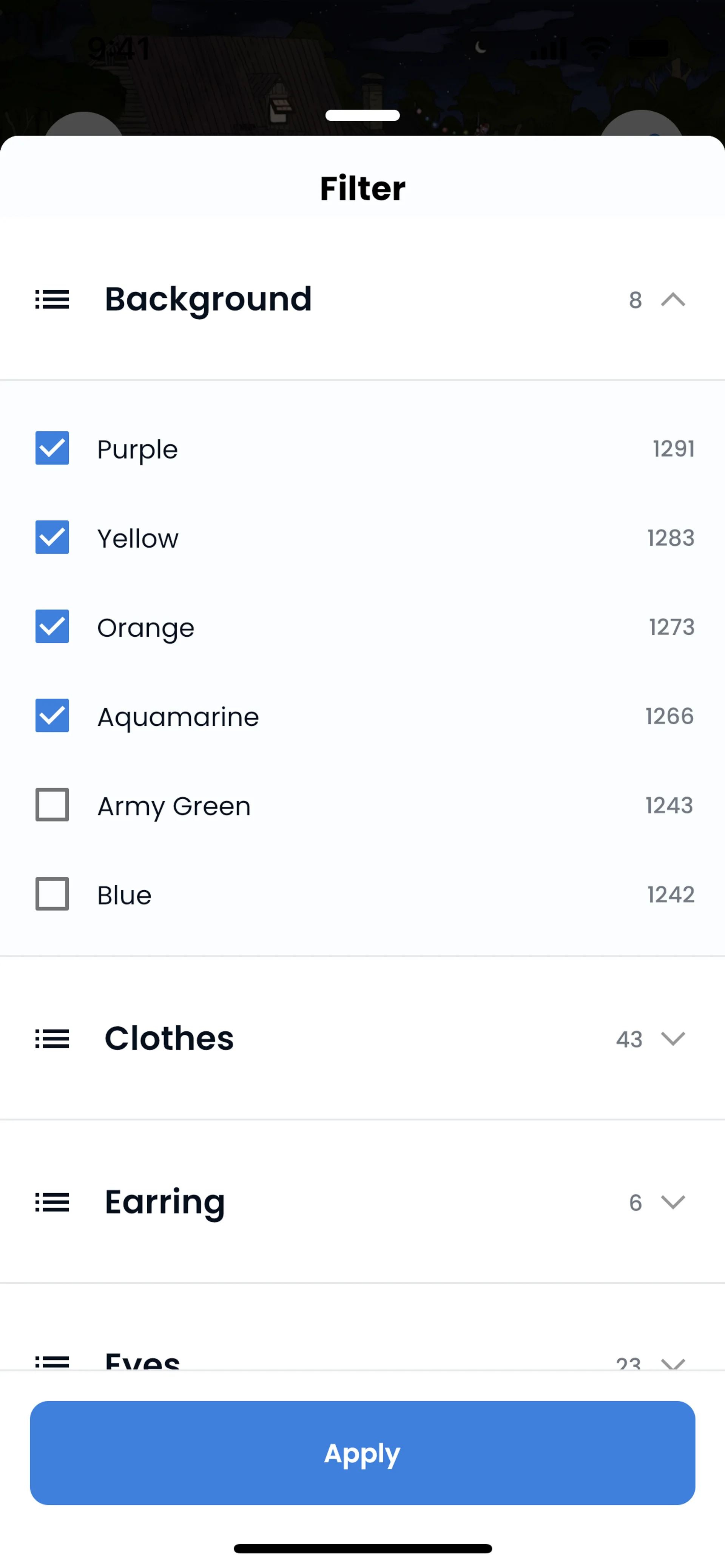Collapse the Background section chevron
This screenshot has height=1568, width=725.
[673, 300]
